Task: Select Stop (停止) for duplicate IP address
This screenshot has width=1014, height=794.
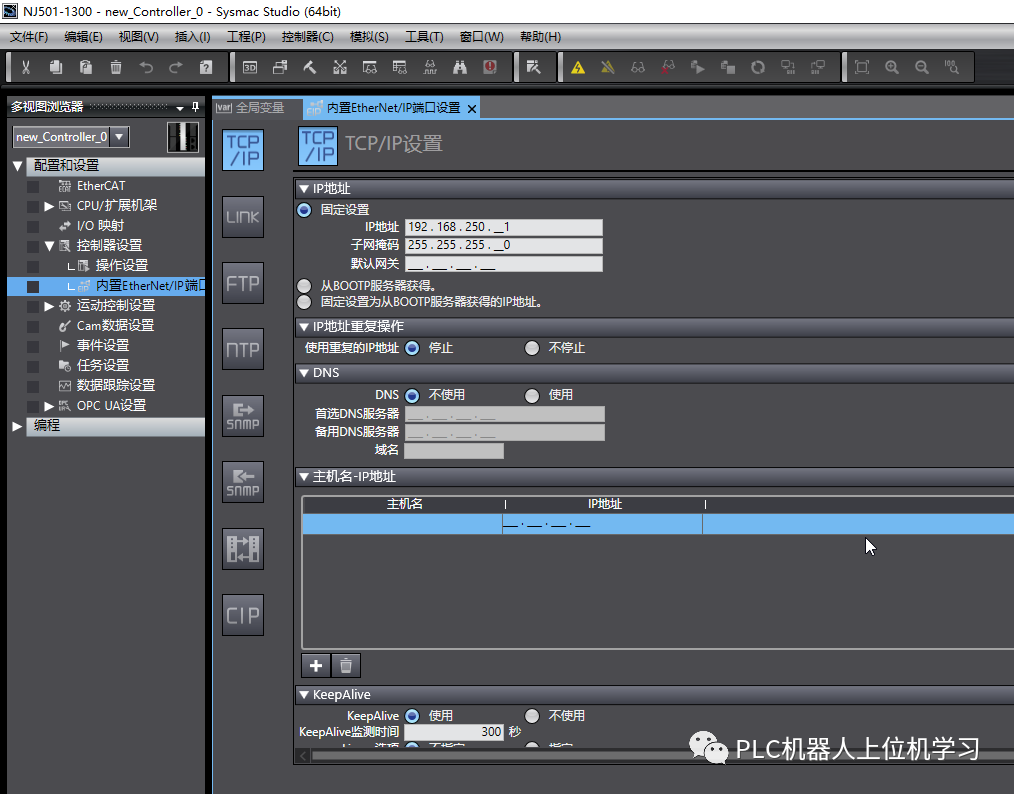Action: (412, 348)
